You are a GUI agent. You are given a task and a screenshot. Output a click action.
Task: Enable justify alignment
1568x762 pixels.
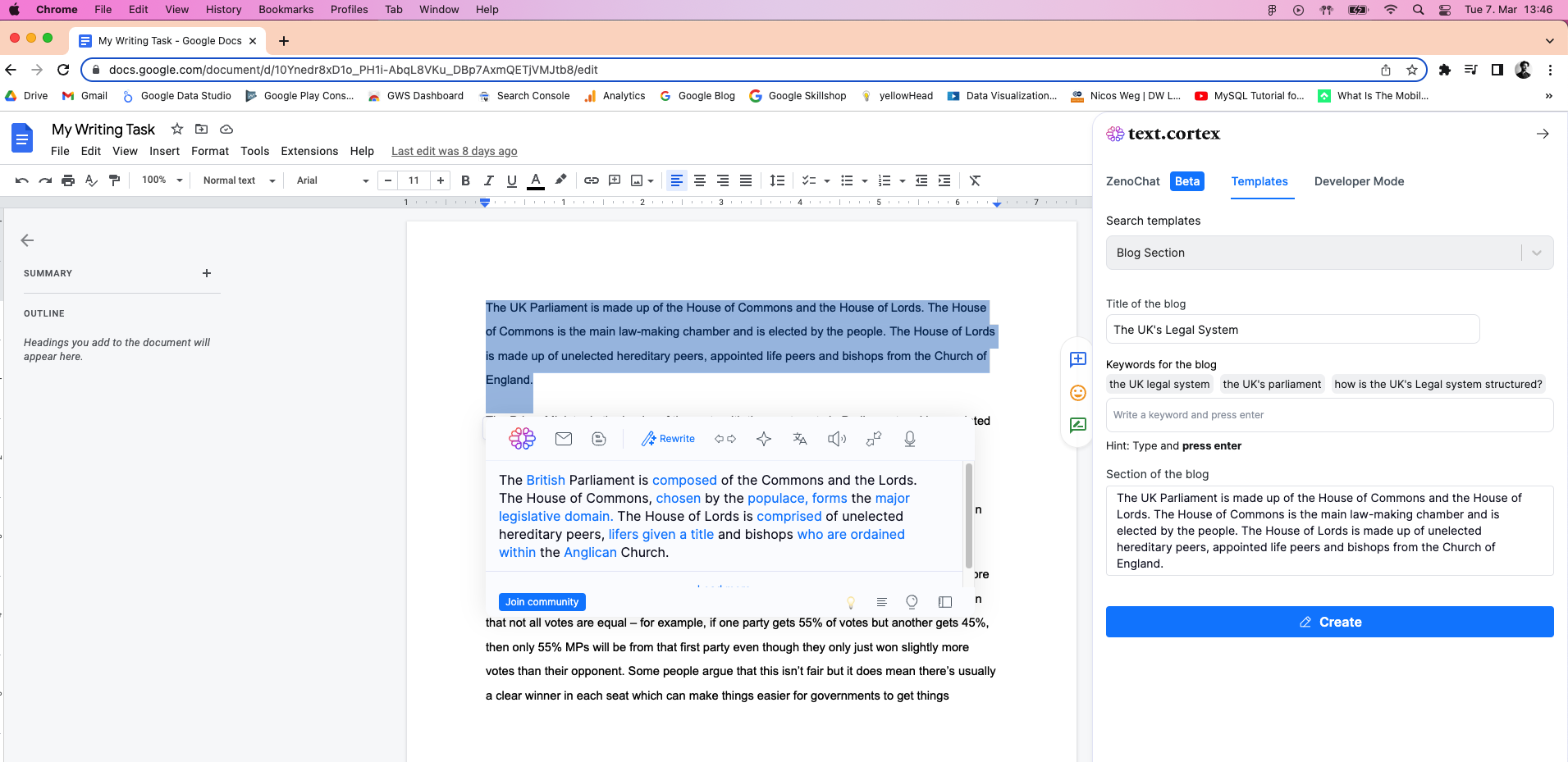746,180
